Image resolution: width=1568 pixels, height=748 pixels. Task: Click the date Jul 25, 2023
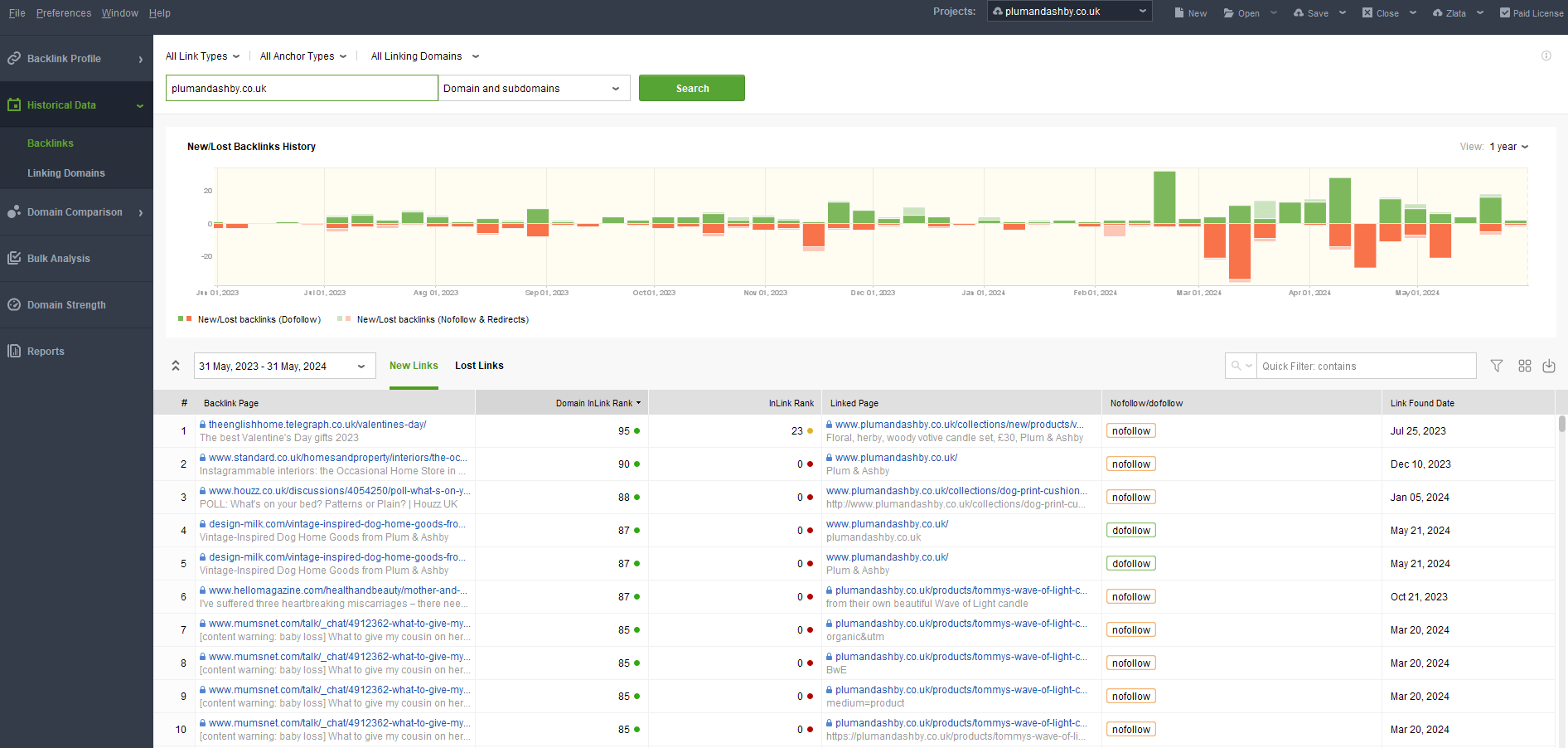[x=1418, y=431]
